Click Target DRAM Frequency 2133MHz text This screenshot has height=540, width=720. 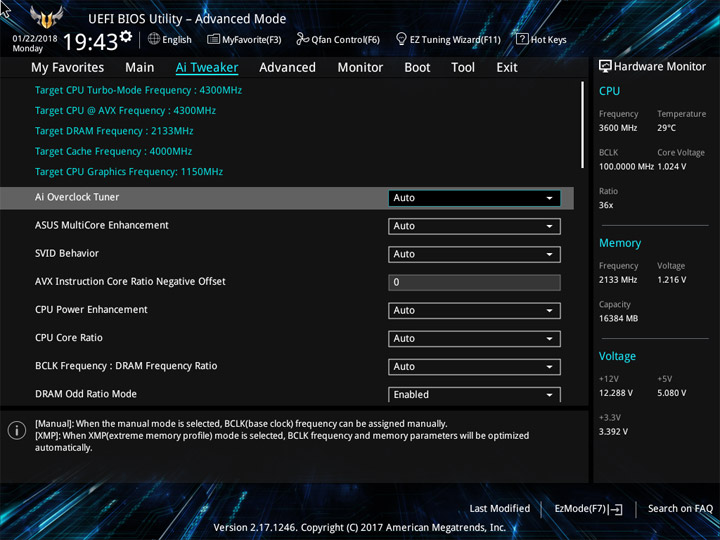(114, 131)
